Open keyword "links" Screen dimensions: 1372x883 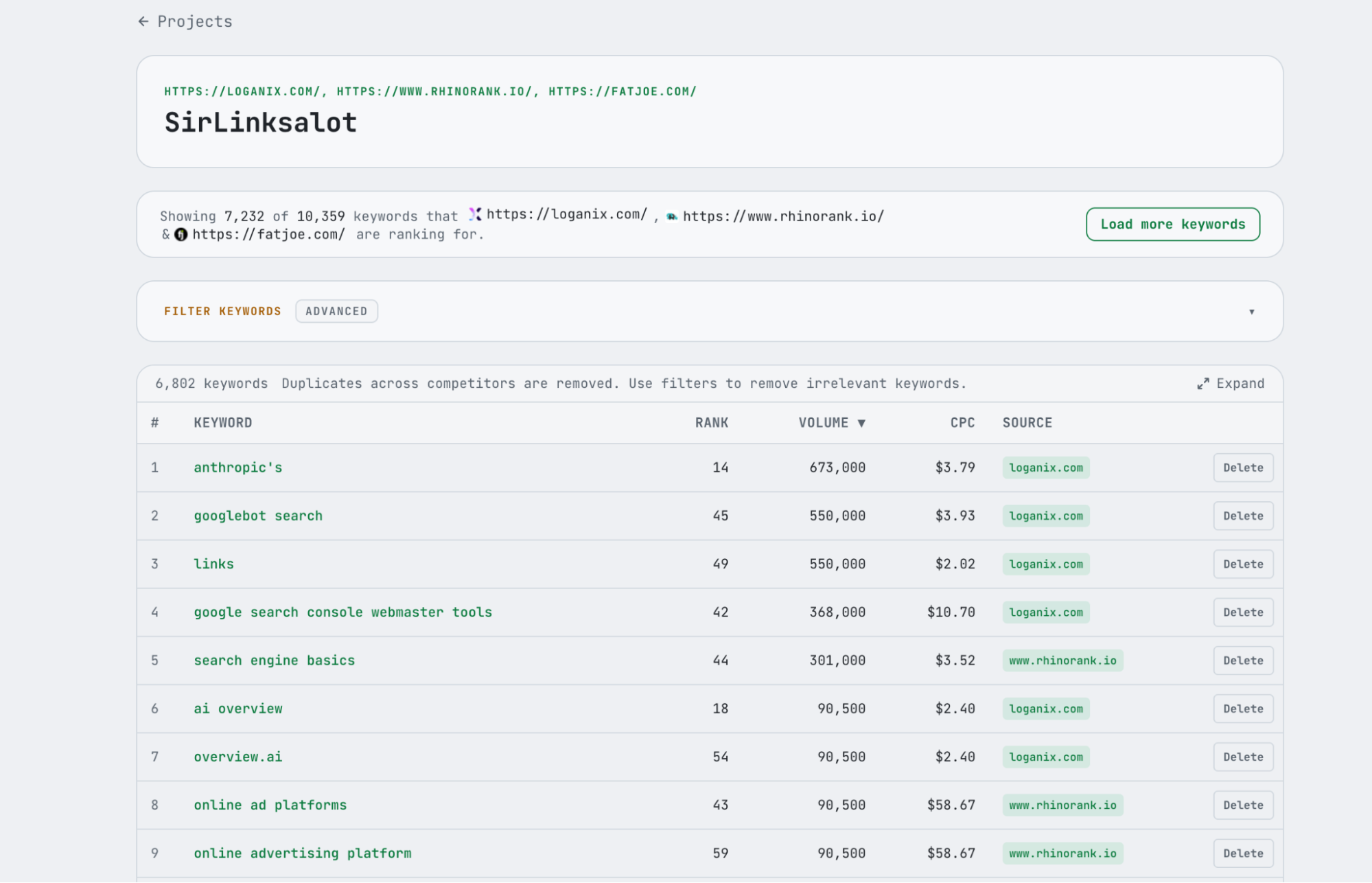[x=213, y=564]
